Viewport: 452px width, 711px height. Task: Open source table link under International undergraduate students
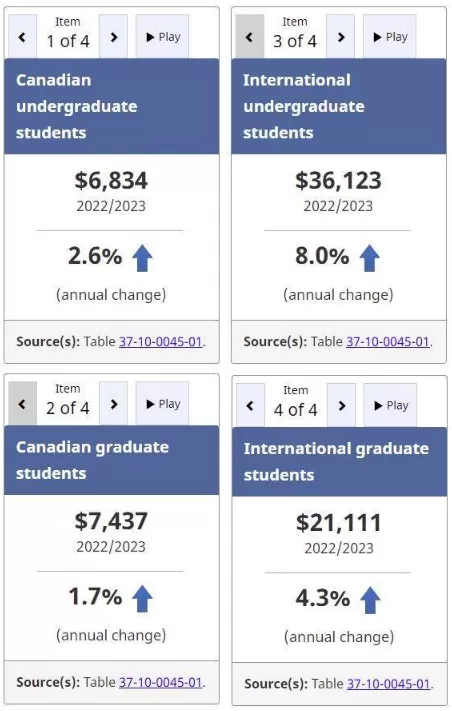point(388,341)
